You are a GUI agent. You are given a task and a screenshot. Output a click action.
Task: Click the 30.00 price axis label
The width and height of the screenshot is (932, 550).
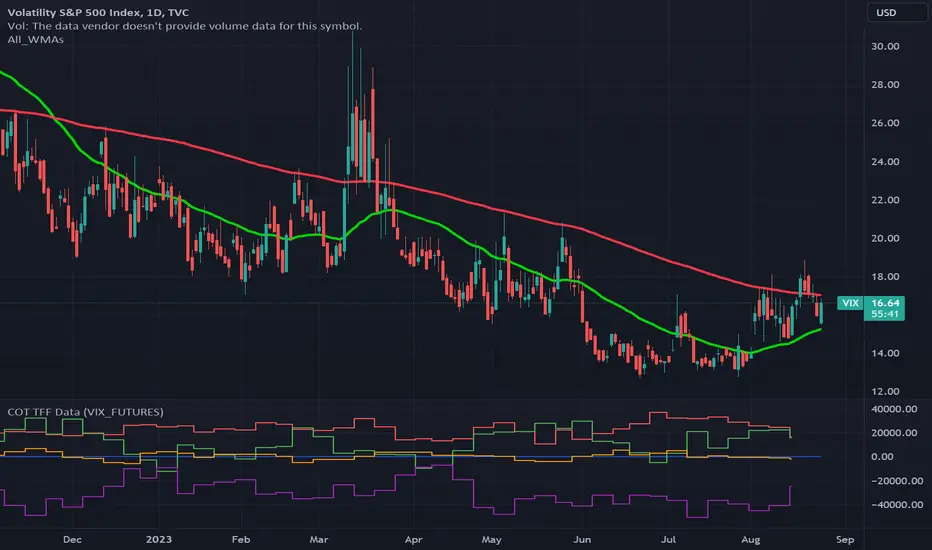coord(885,46)
